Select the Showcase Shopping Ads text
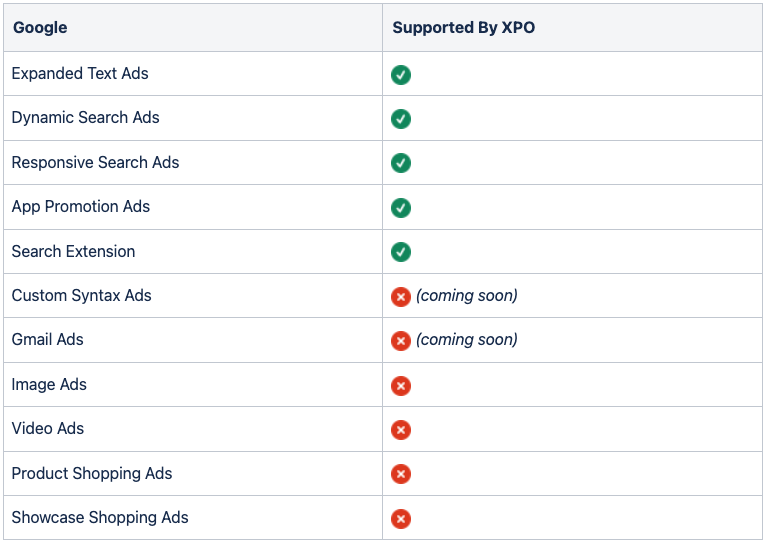 [100, 518]
